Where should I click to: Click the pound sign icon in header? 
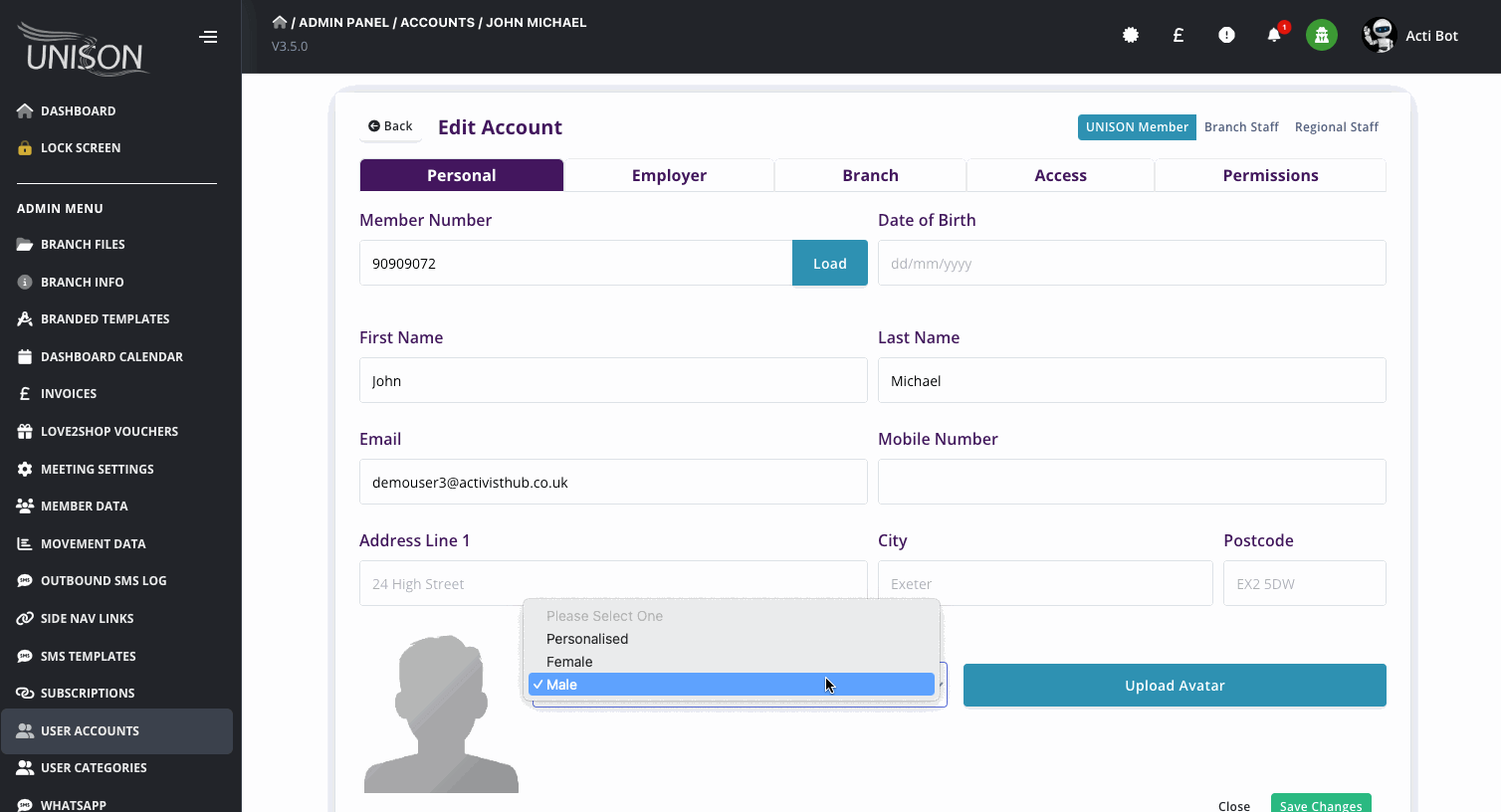tap(1179, 35)
